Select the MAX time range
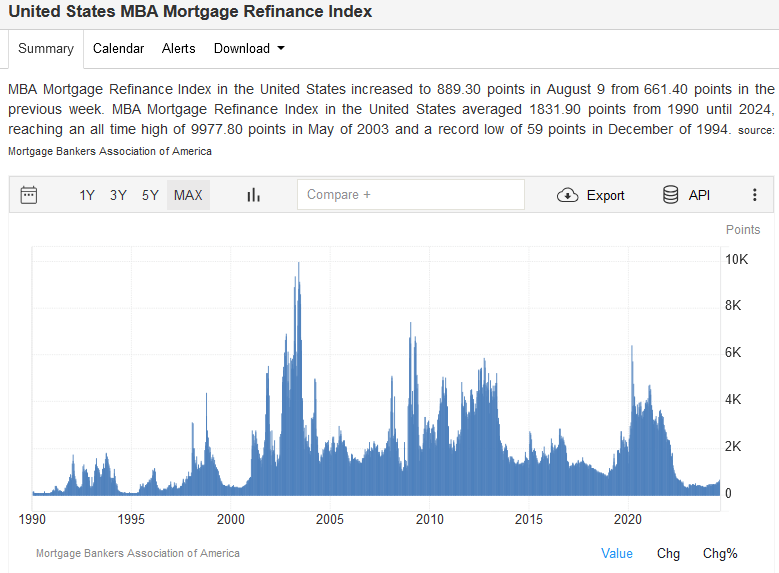Screen dimensions: 779x573 188,195
